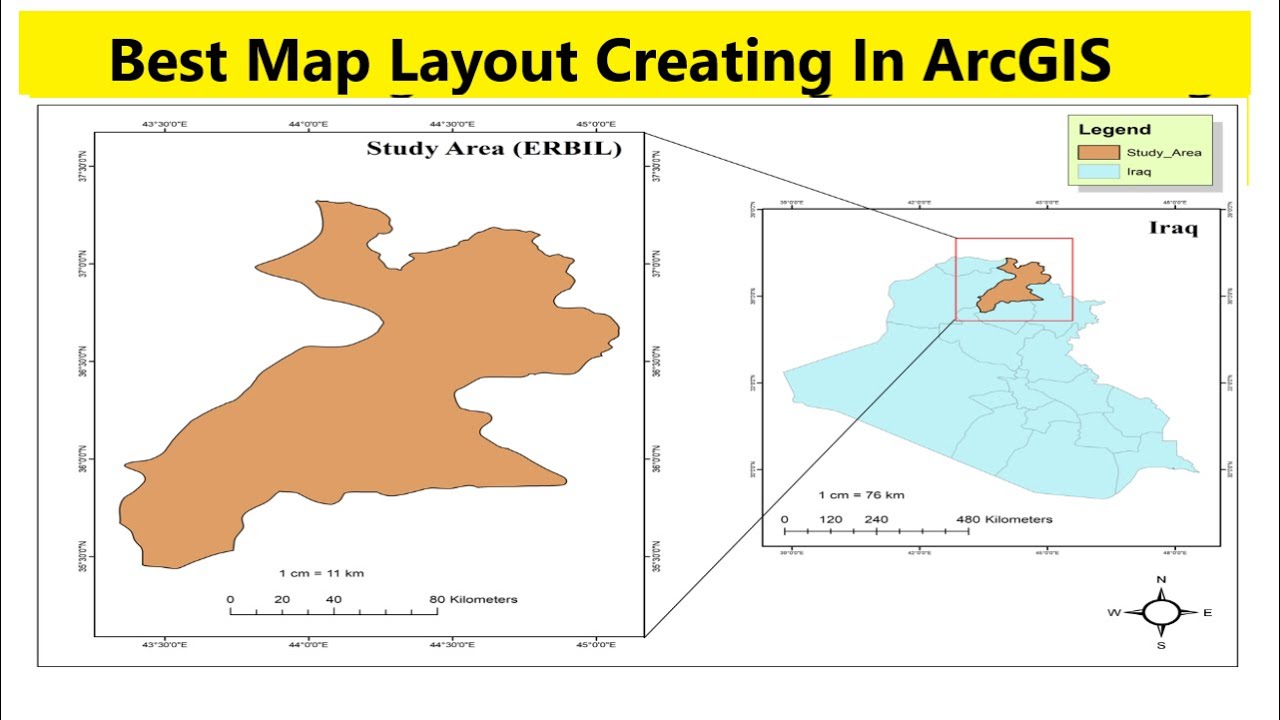Select the light blue Iraq legend swatch
1280x720 pixels.
pyautogui.click(x=1097, y=172)
